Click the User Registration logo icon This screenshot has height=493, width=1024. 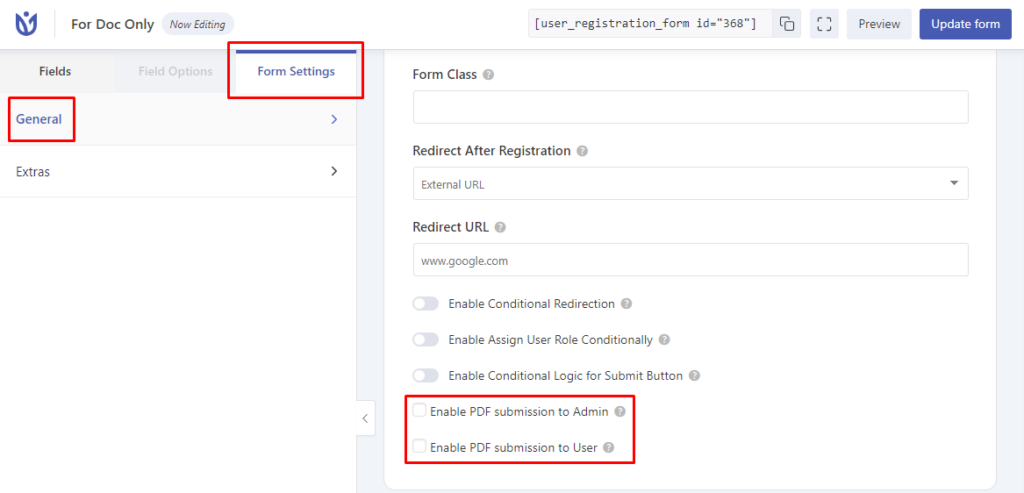tap(26, 24)
